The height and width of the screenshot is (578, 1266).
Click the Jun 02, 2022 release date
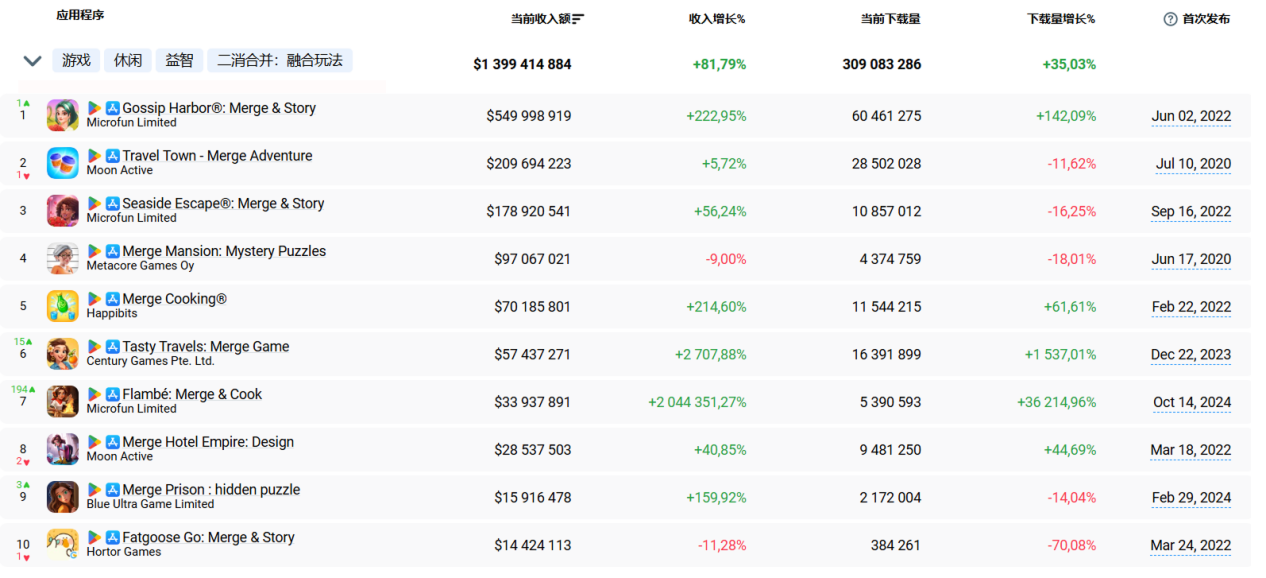tap(1191, 116)
